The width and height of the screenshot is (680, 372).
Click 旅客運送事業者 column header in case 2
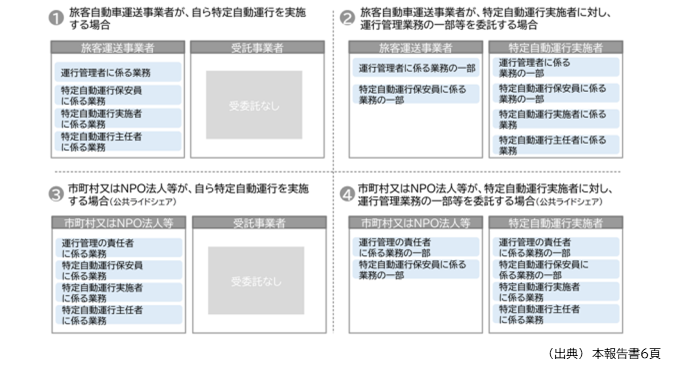point(415,47)
